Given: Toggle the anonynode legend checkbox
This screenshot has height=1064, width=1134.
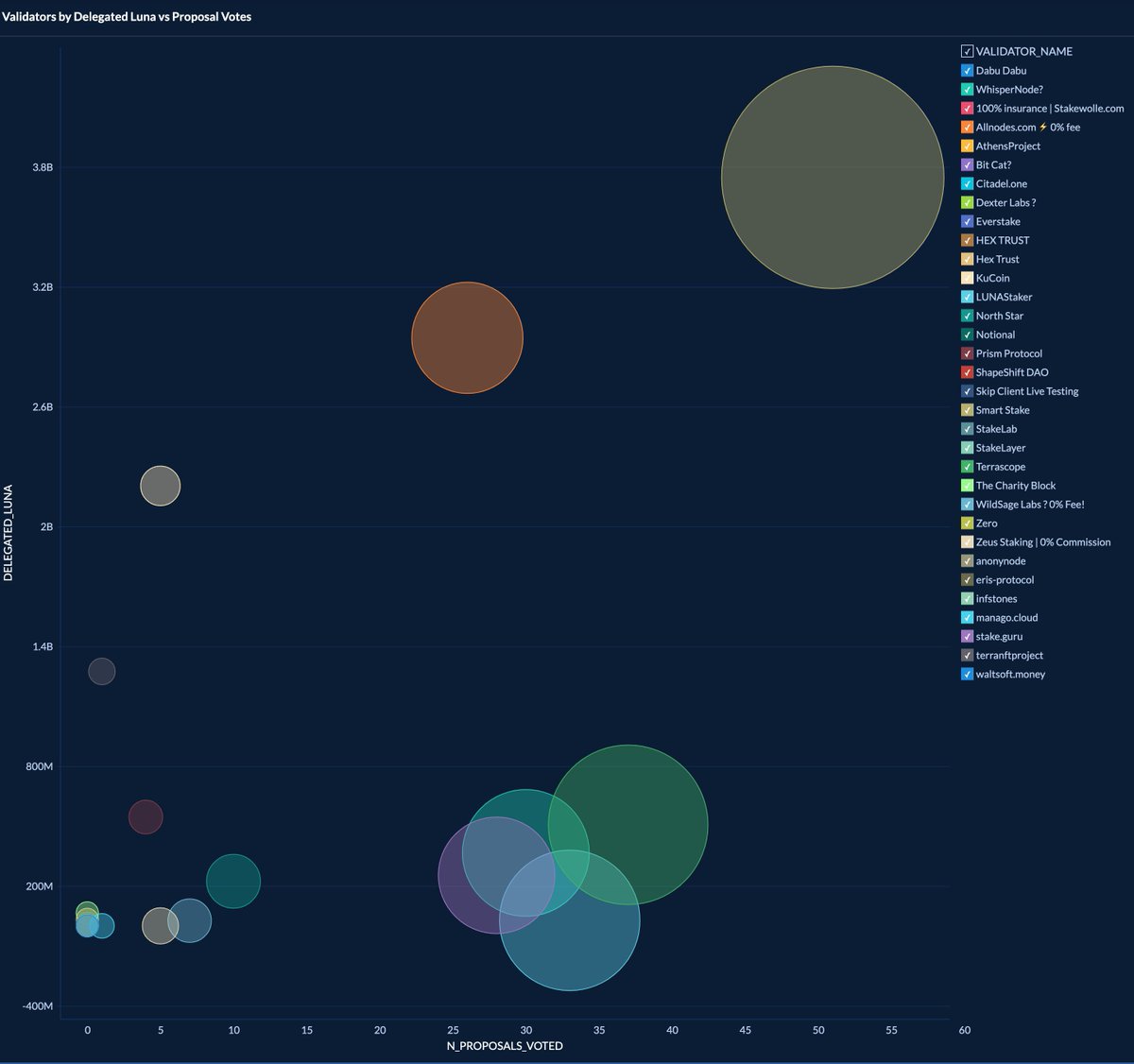Looking at the screenshot, I should (967, 561).
